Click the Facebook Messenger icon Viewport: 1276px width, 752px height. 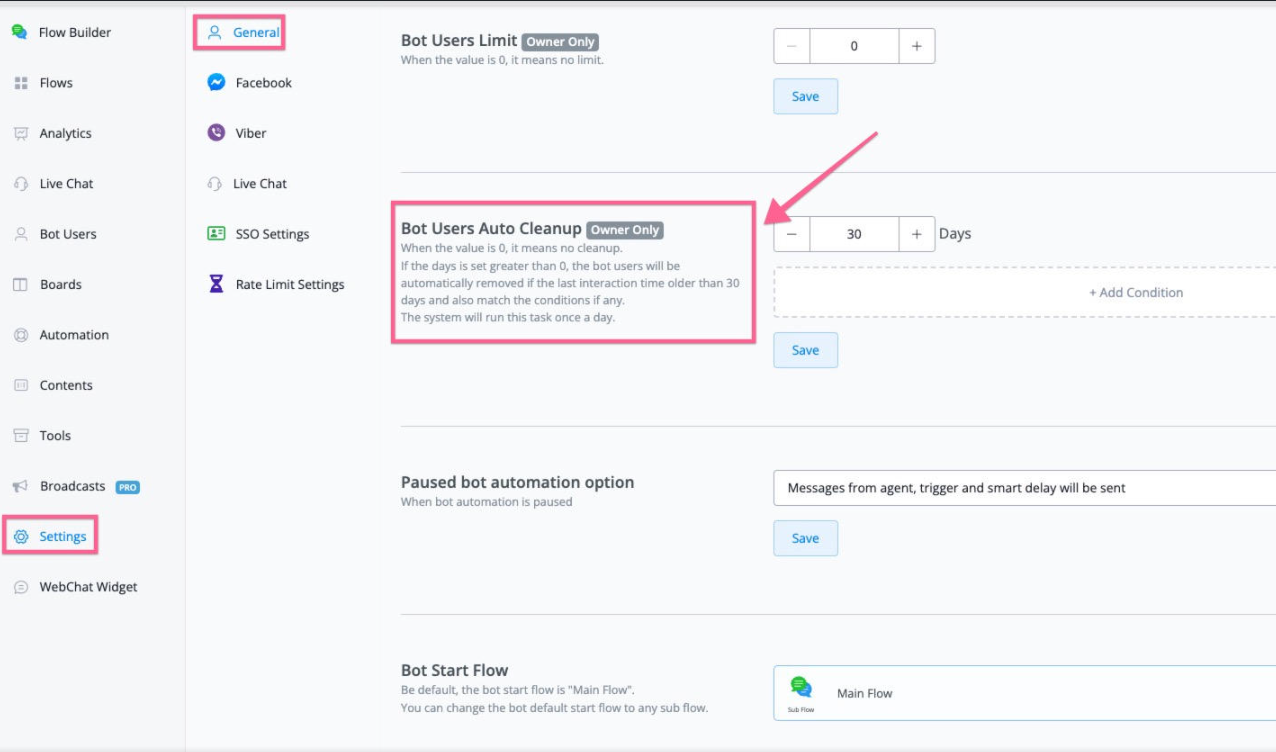pyautogui.click(x=216, y=83)
